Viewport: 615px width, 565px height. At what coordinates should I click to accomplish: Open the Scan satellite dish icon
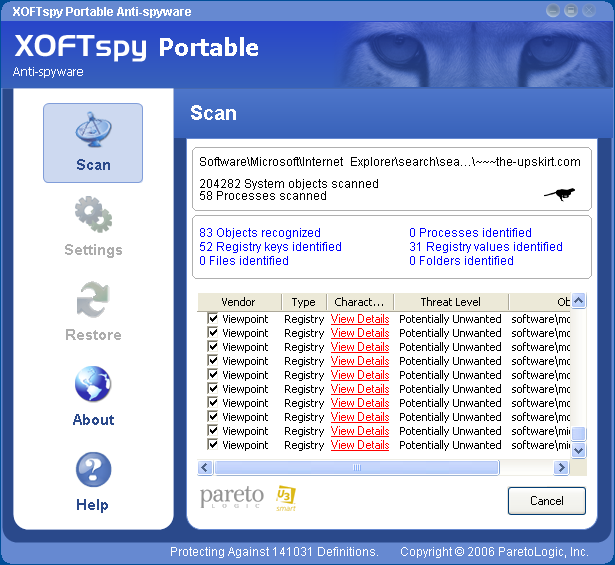93,130
